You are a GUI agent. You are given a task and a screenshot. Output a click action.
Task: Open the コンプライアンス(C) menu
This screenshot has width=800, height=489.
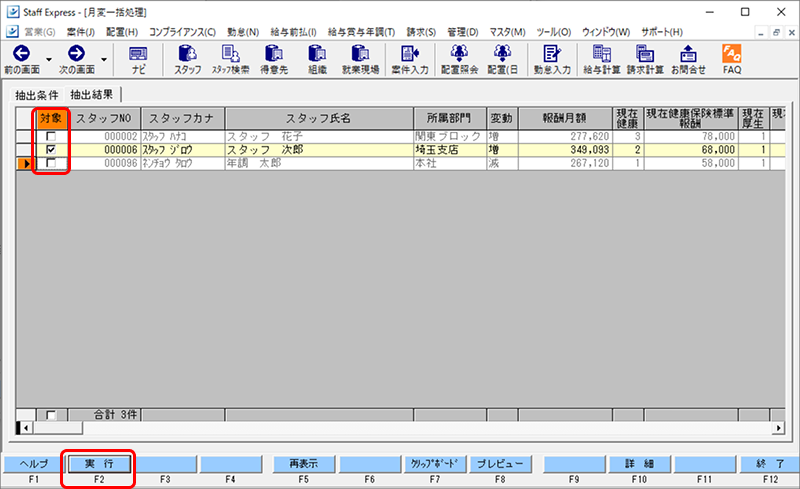coord(182,32)
